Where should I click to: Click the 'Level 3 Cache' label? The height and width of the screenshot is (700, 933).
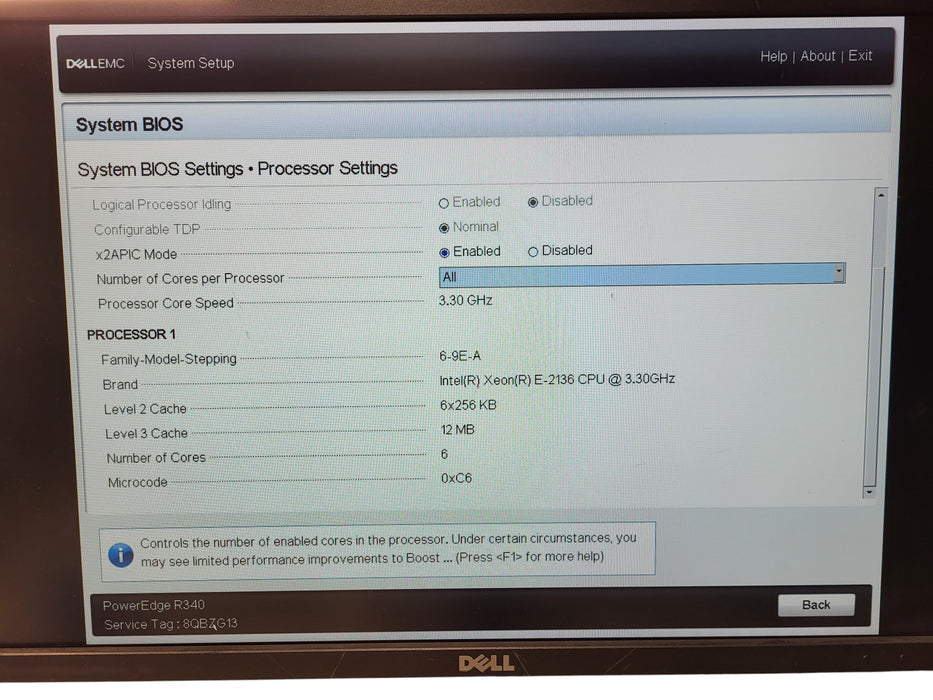146,434
